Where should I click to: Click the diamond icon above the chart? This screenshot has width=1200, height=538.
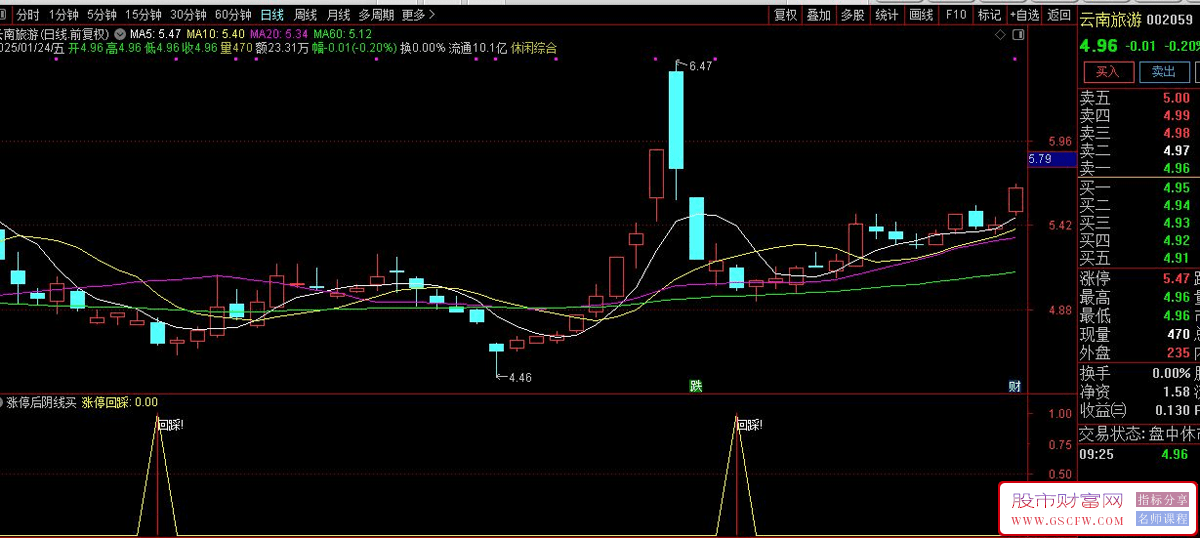(1000, 34)
